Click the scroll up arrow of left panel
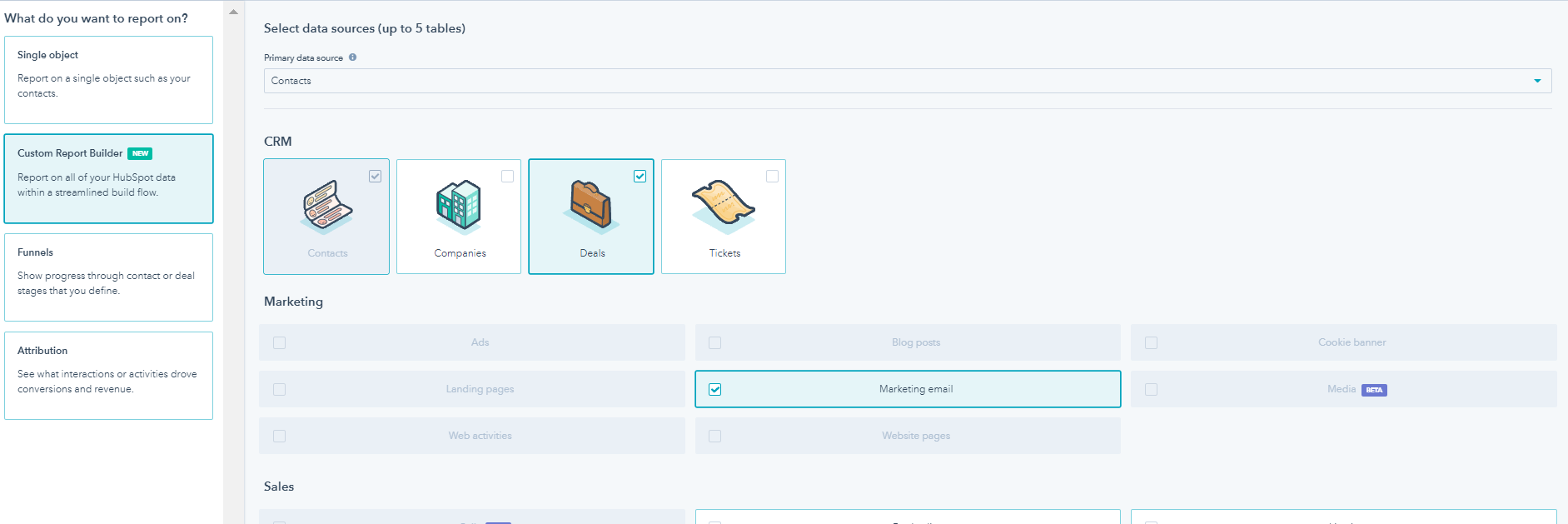 click(x=233, y=12)
